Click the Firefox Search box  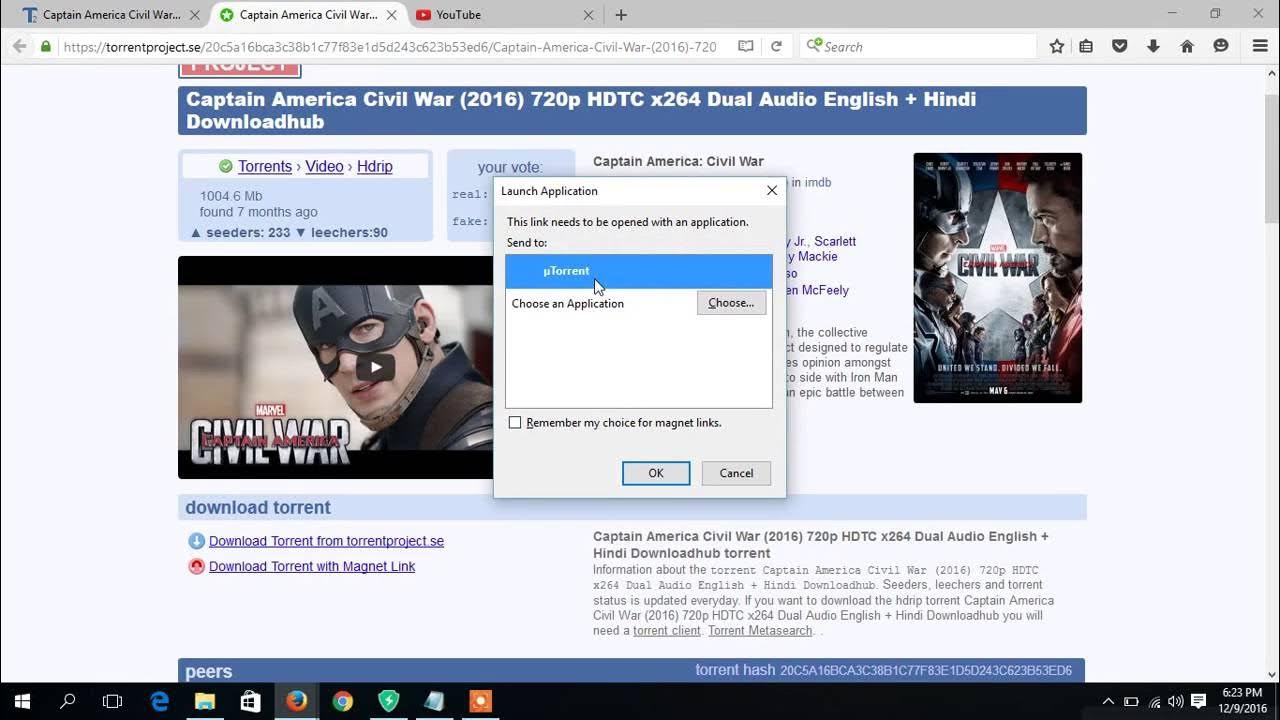920,46
